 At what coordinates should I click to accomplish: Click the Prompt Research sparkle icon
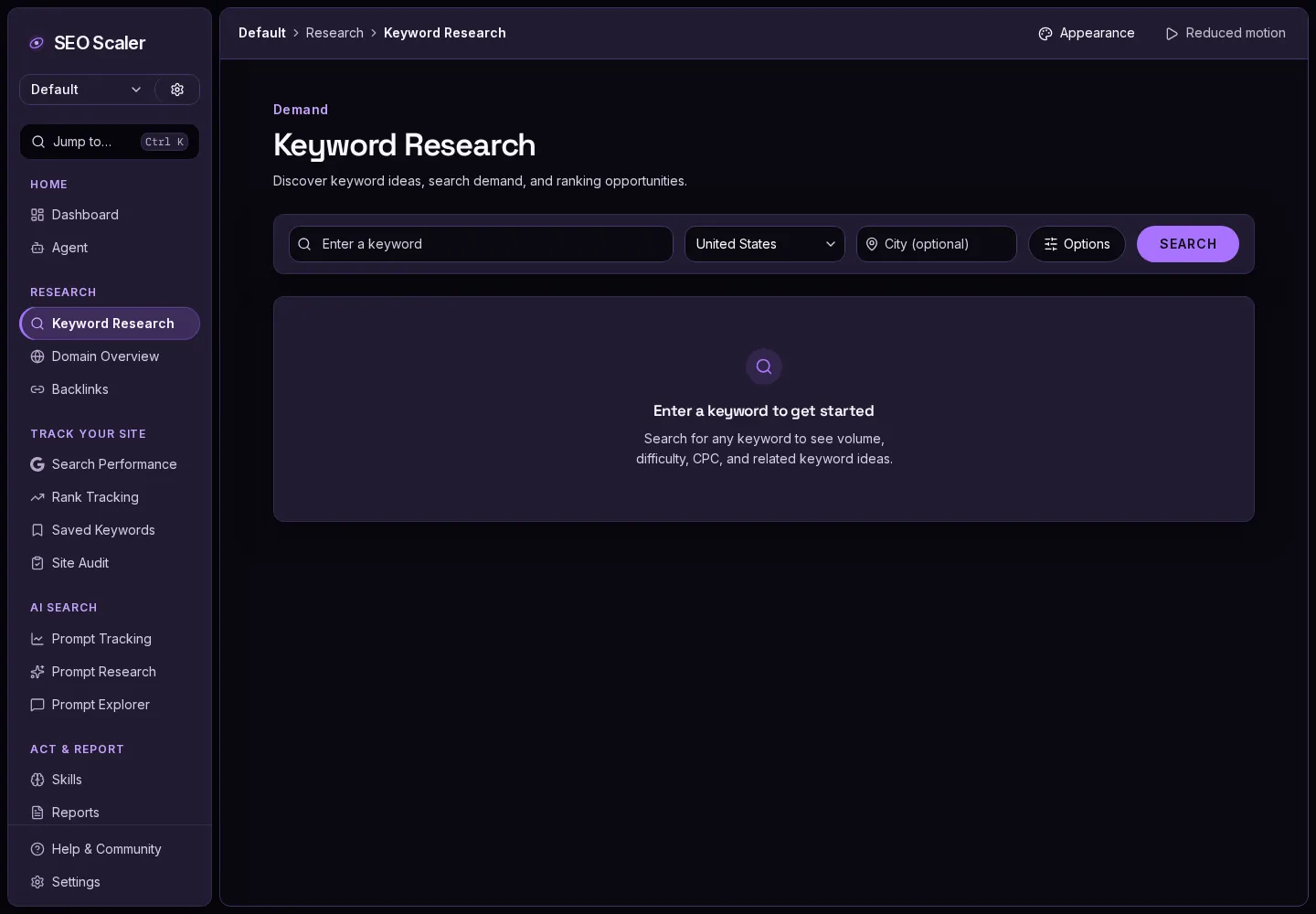tap(37, 672)
